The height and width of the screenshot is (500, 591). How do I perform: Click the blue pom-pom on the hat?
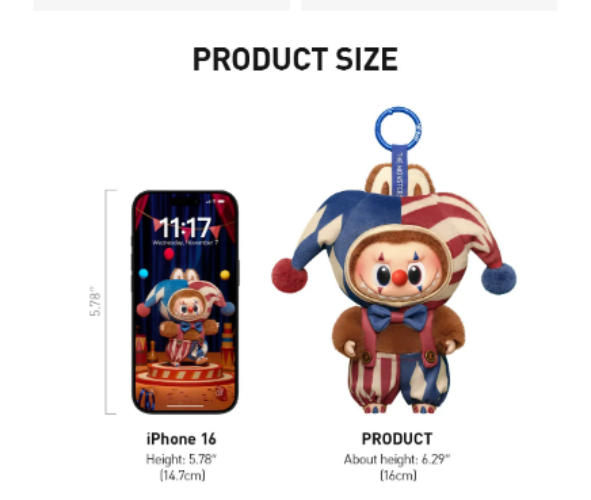click(x=498, y=278)
